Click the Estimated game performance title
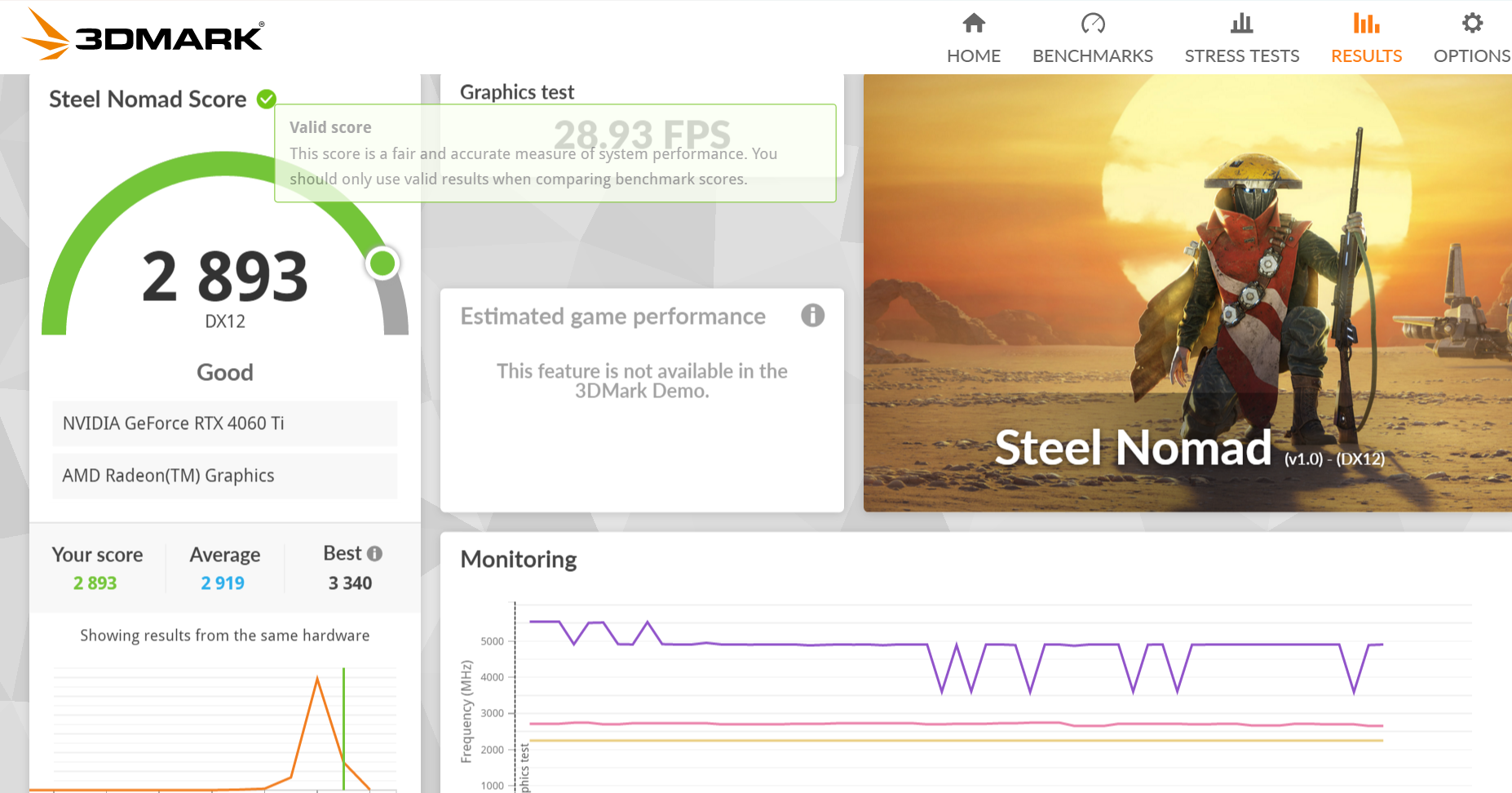 (613, 317)
